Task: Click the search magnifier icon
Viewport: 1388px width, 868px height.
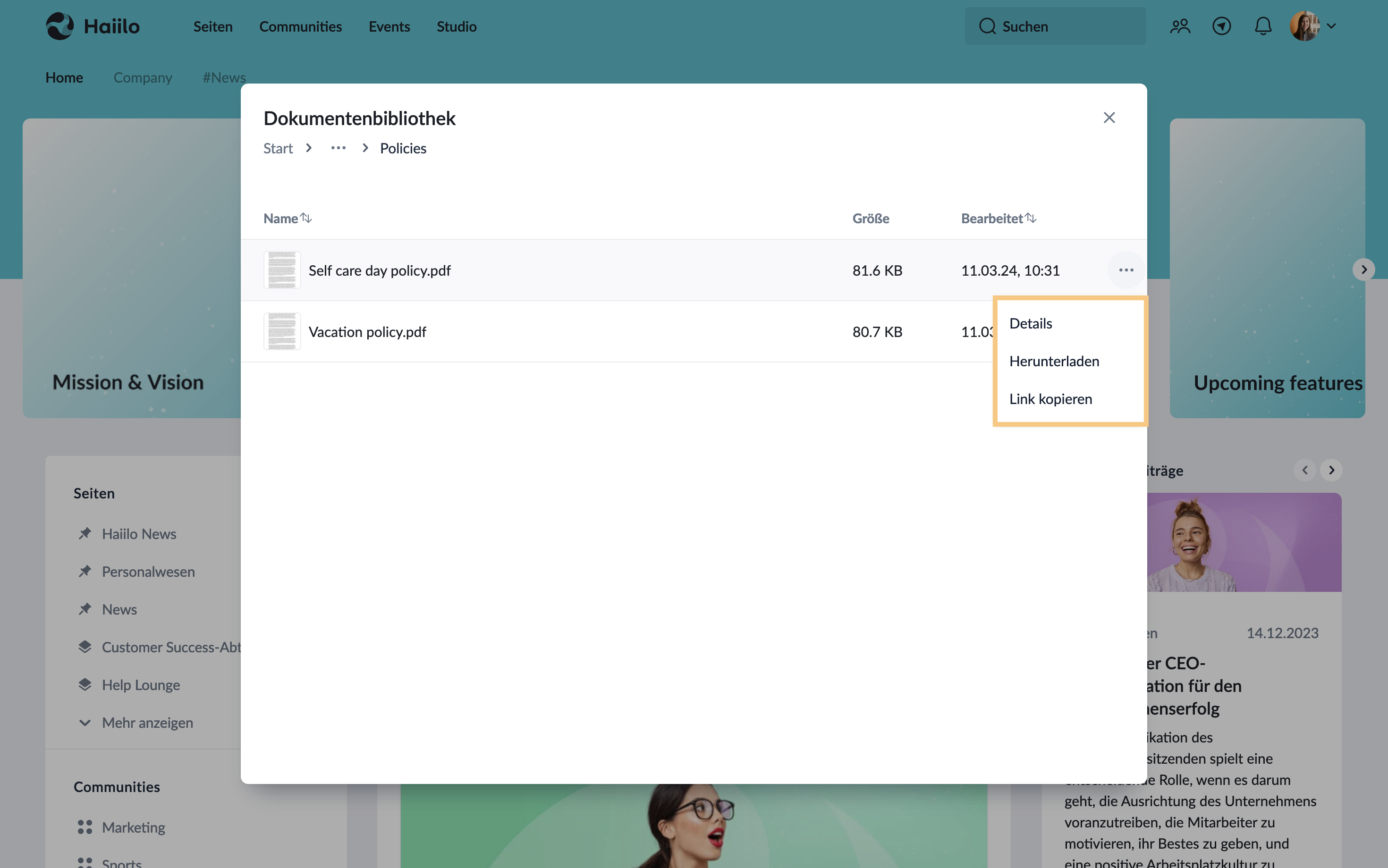Action: pyautogui.click(x=987, y=26)
